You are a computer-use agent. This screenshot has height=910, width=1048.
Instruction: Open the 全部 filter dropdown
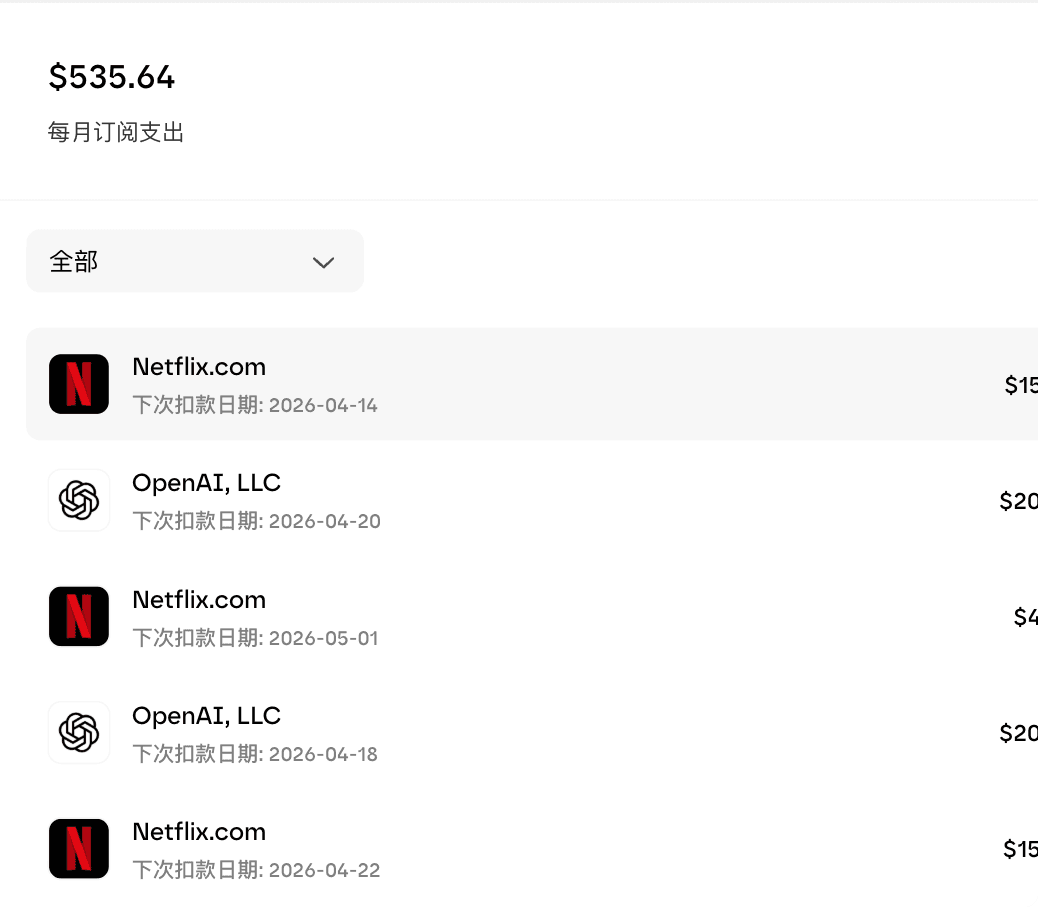click(x=194, y=261)
